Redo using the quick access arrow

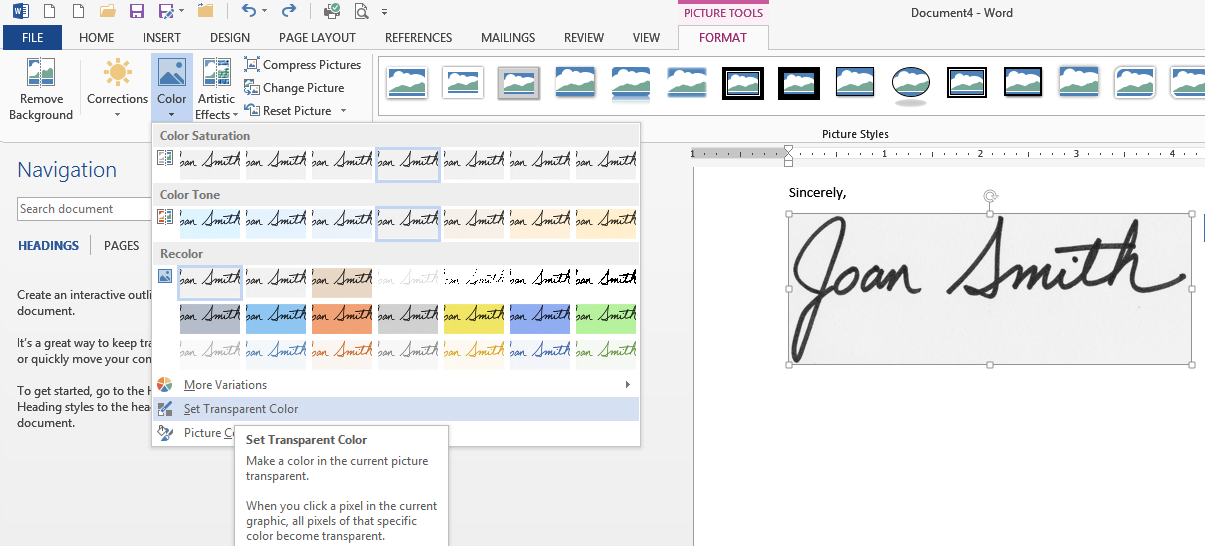point(289,12)
